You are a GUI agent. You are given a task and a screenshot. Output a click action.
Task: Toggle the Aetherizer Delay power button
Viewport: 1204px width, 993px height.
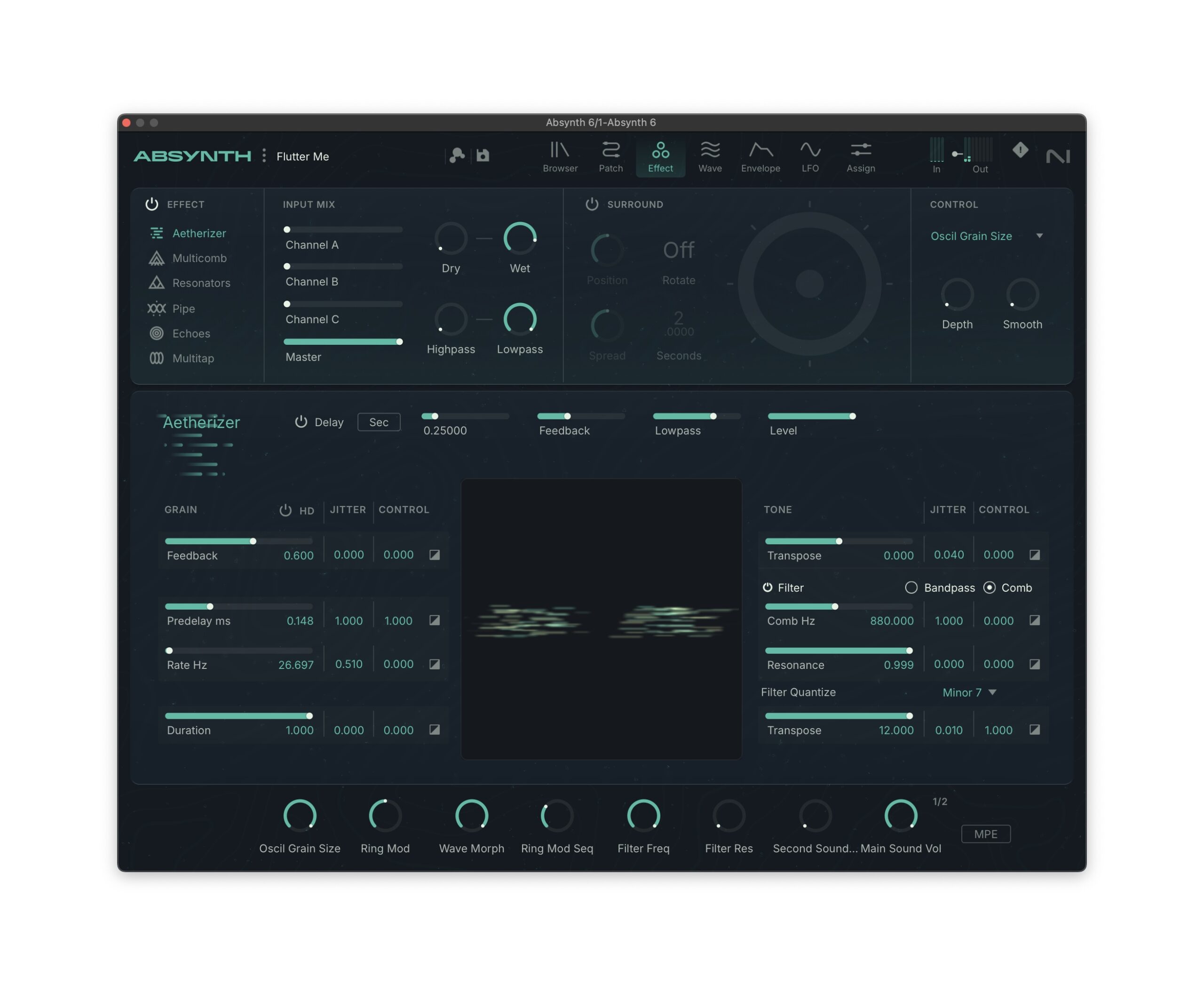click(x=301, y=421)
